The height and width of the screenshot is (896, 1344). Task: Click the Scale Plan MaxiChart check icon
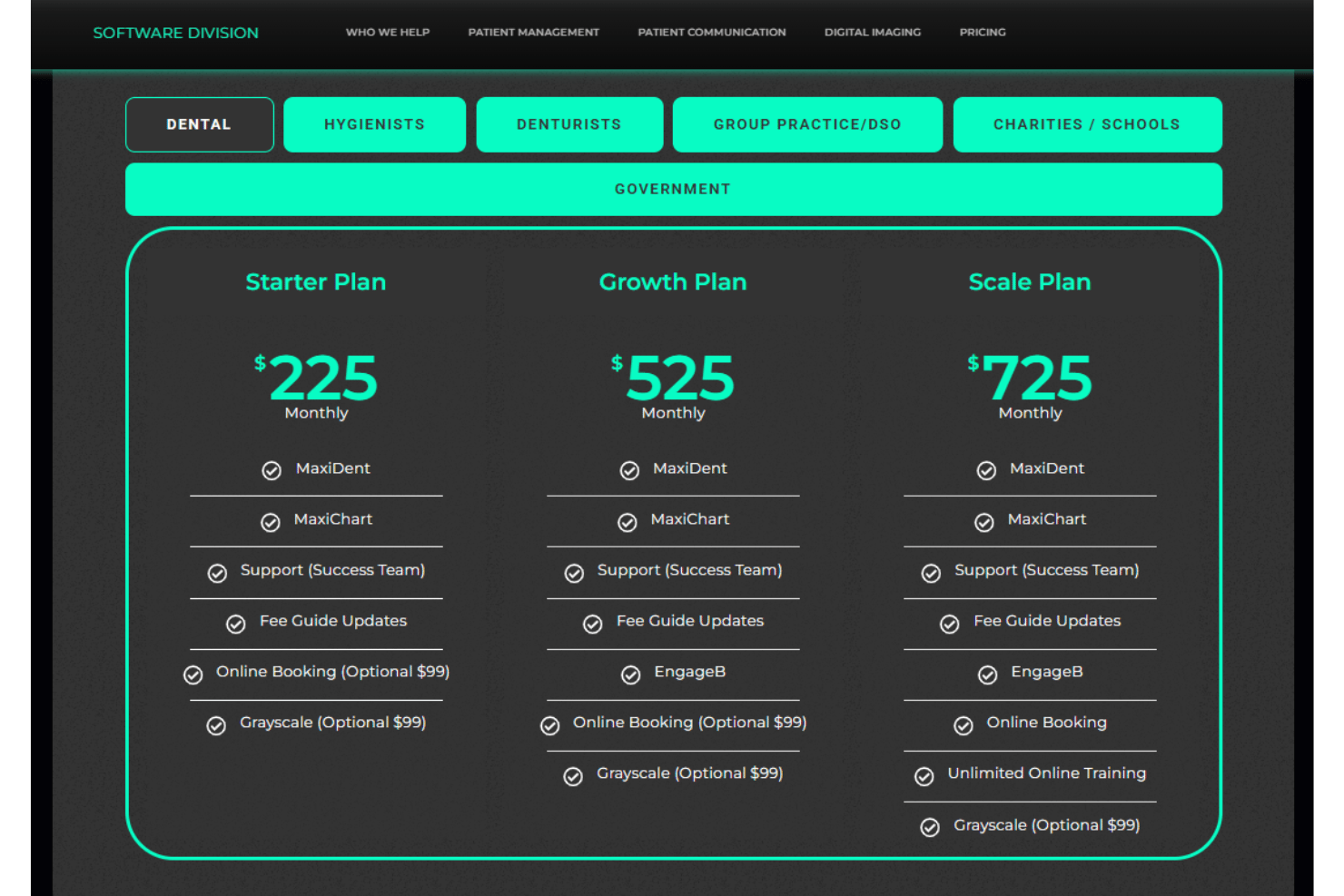tap(984, 522)
